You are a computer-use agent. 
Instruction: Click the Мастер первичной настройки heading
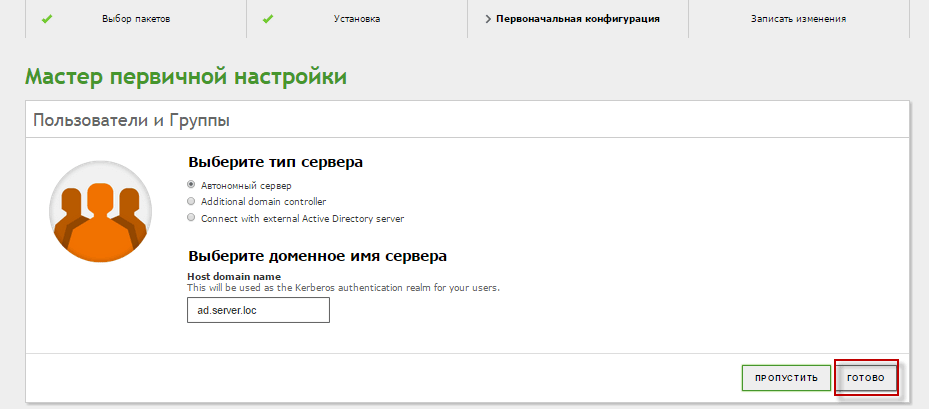186,77
